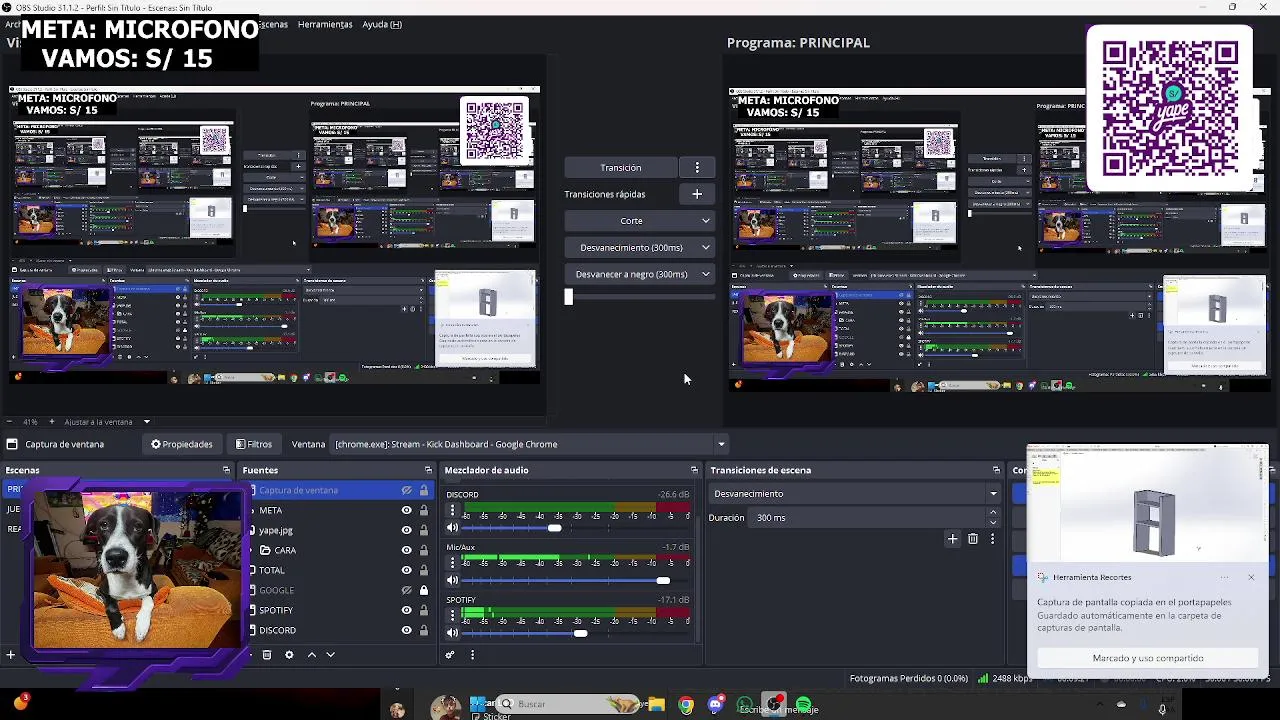Open Corte quick transition dropdown arrow
Image resolution: width=1280 pixels, height=720 pixels.
705,221
